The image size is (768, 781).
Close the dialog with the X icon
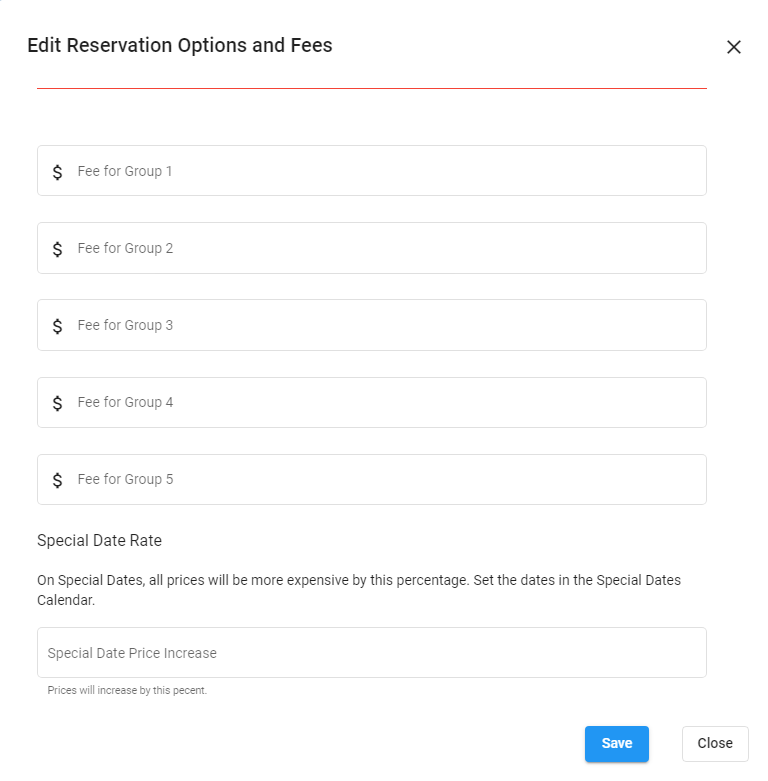[x=734, y=47]
